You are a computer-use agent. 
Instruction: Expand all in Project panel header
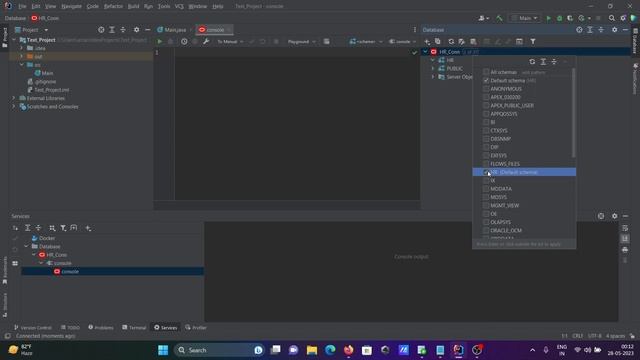(x=112, y=30)
